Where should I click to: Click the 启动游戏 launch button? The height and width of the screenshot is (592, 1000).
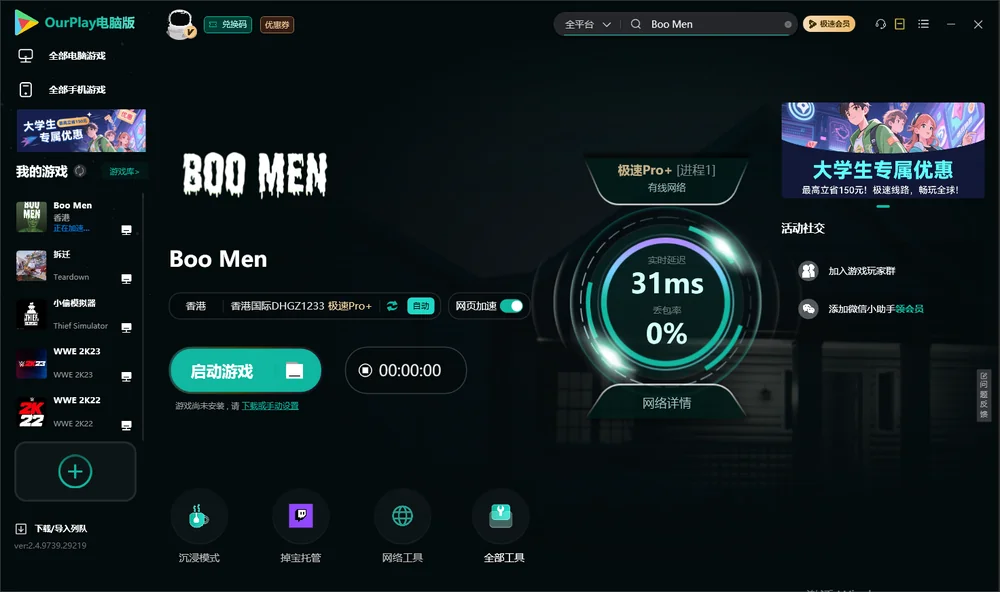pyautogui.click(x=245, y=371)
